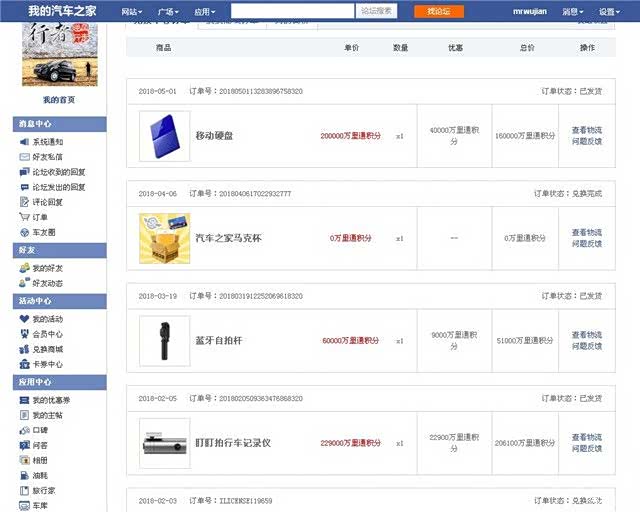
Task: Open the 系统通知 sidebar link
Action: tap(48, 142)
